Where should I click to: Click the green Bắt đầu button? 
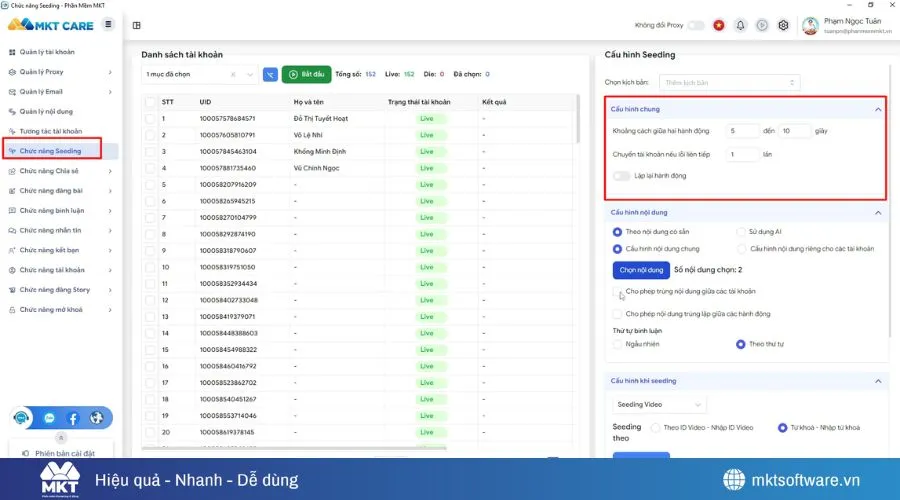(307, 74)
